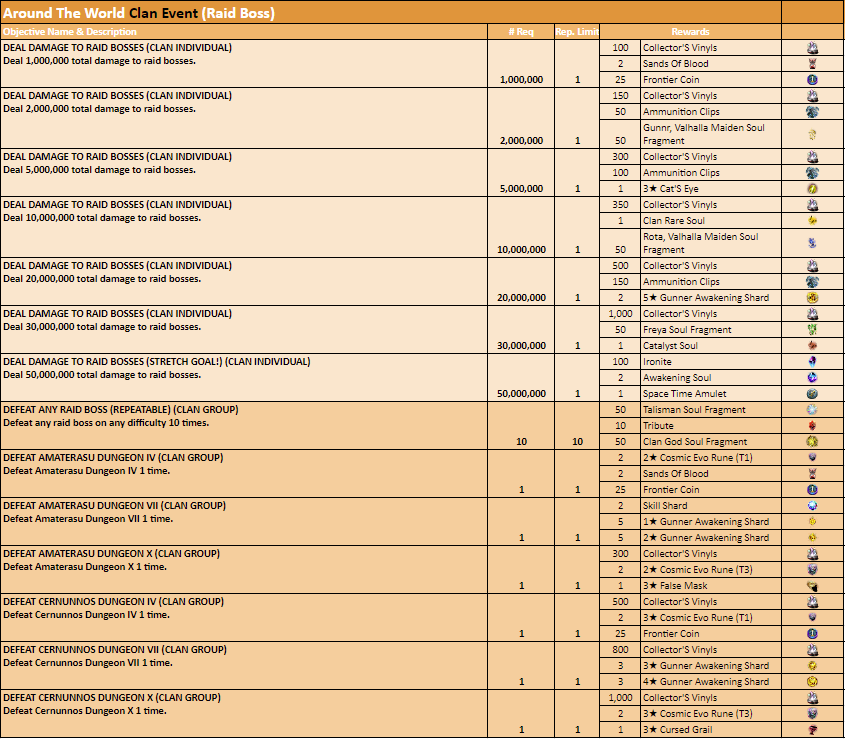
Task: Click the 'Rep. Limit' column header
Action: point(577,32)
